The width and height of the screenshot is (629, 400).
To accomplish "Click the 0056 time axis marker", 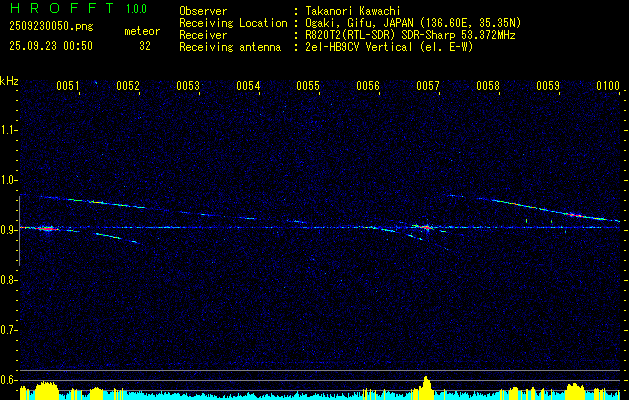I will pos(368,86).
